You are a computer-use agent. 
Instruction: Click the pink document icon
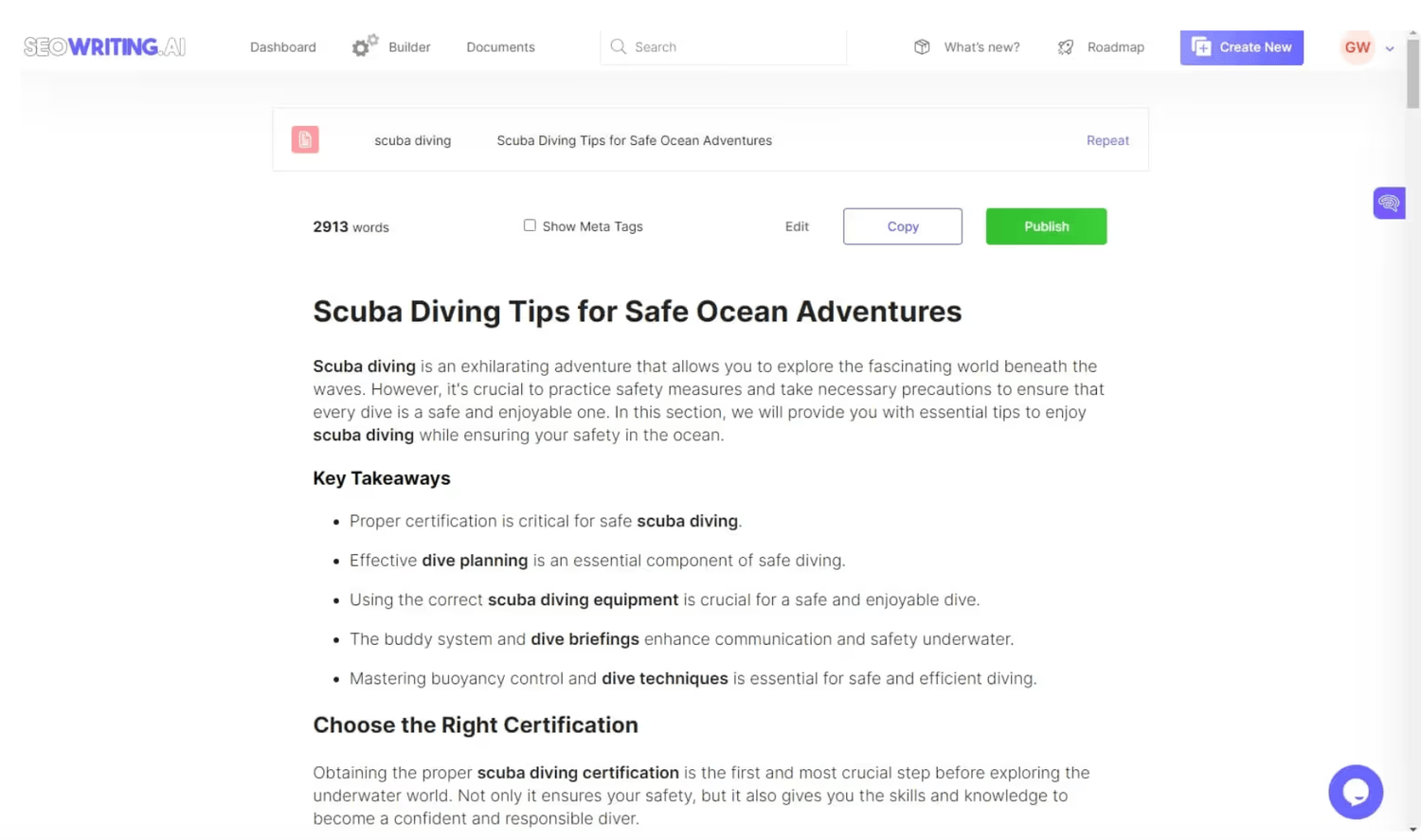[x=305, y=140]
